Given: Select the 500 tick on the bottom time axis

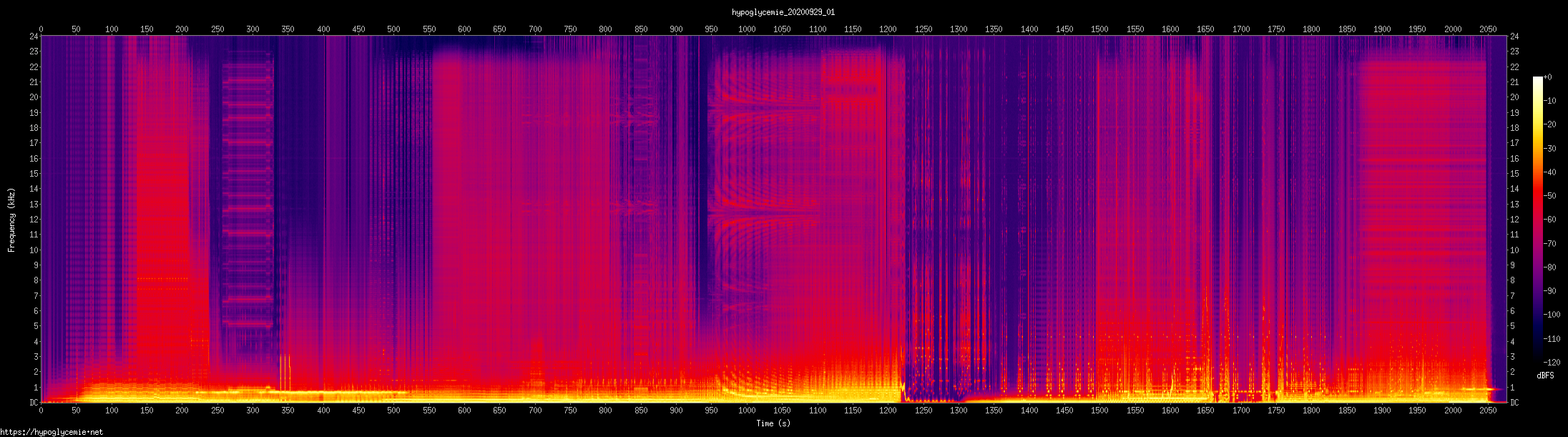Looking at the screenshot, I should click(x=393, y=411).
